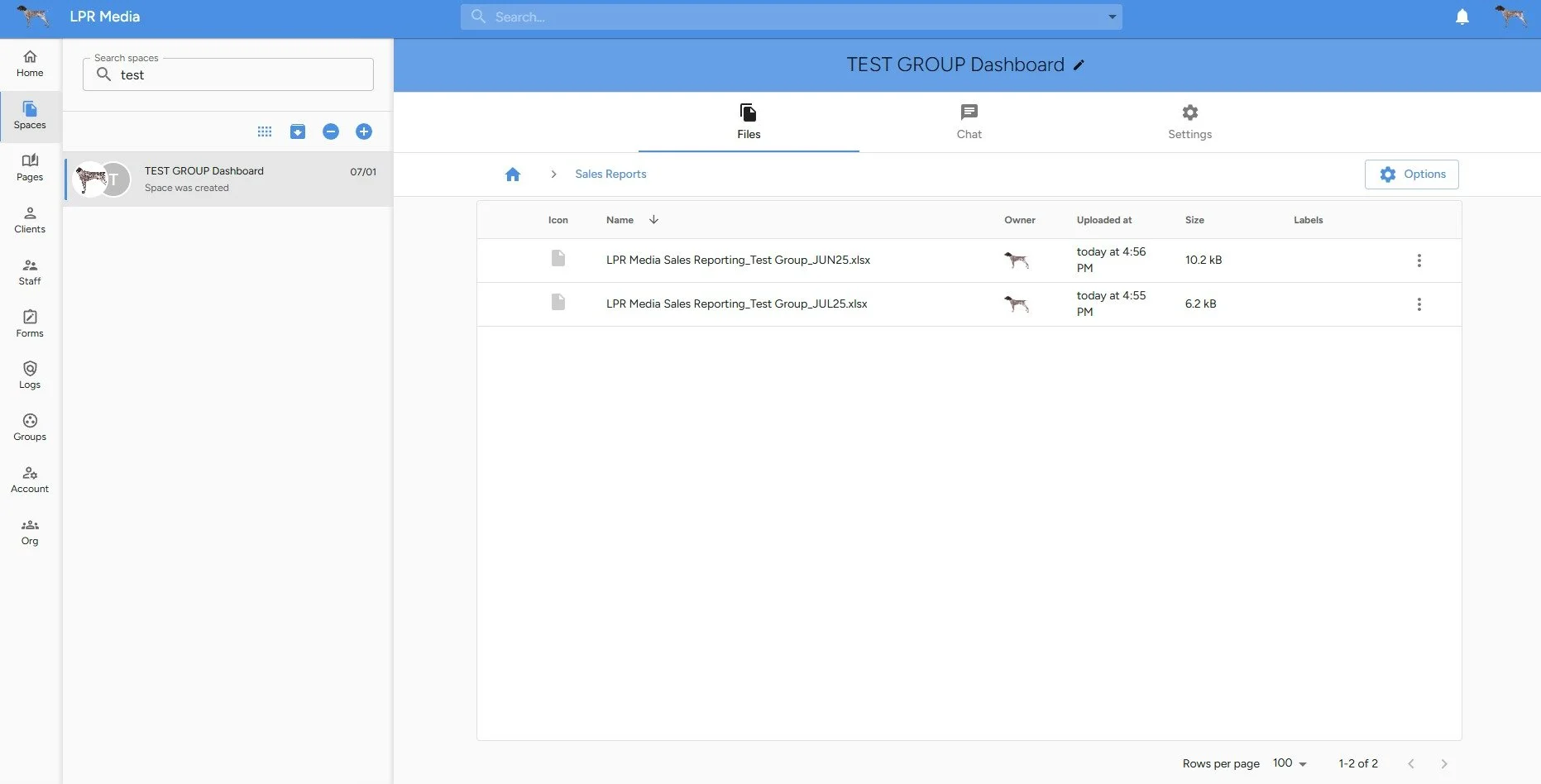Open the Home sidebar item
The height and width of the screenshot is (784, 1541).
coord(30,64)
